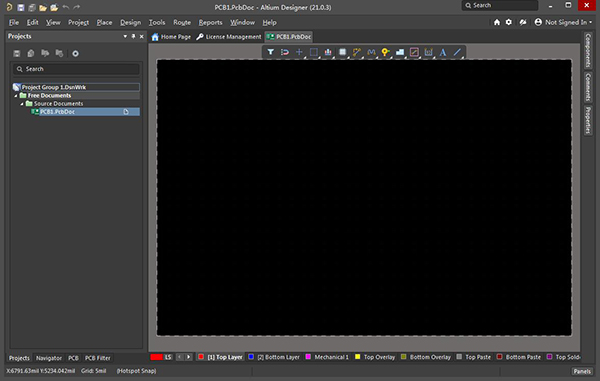Screen dimensions: 600x381
Task: Open the Help menu
Action: [x=269, y=23]
